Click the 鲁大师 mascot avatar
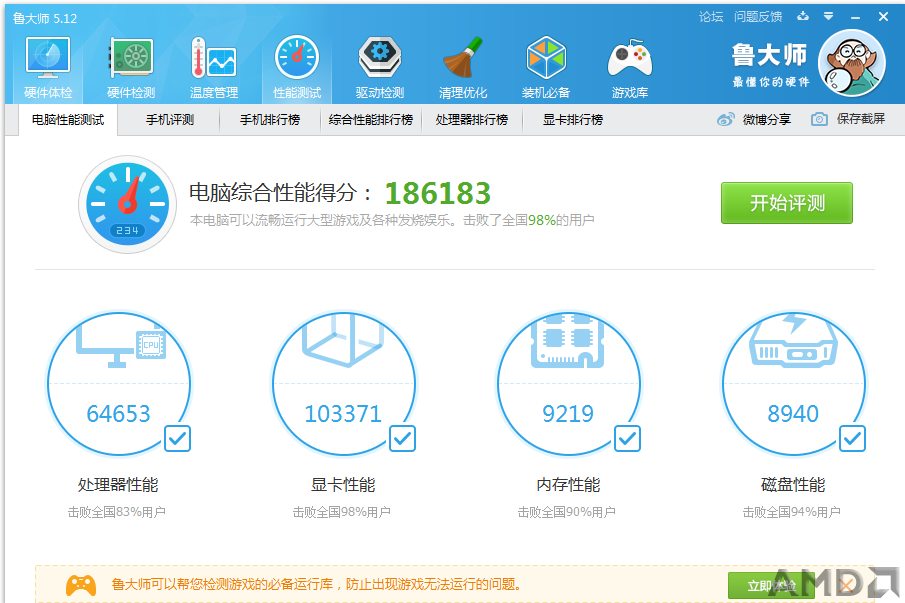Image resolution: width=905 pixels, height=603 pixels. tap(852, 63)
